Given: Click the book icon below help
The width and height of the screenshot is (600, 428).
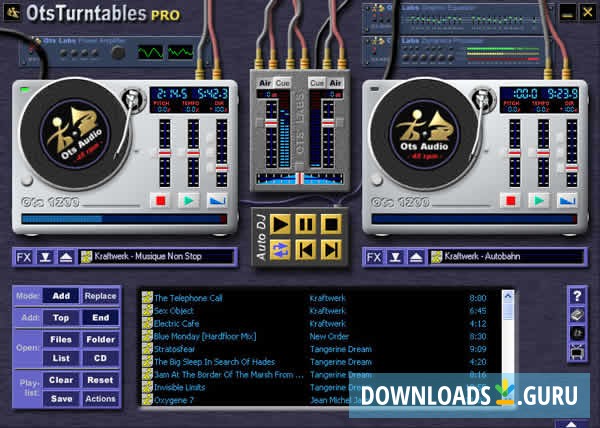Looking at the screenshot, I should [577, 314].
